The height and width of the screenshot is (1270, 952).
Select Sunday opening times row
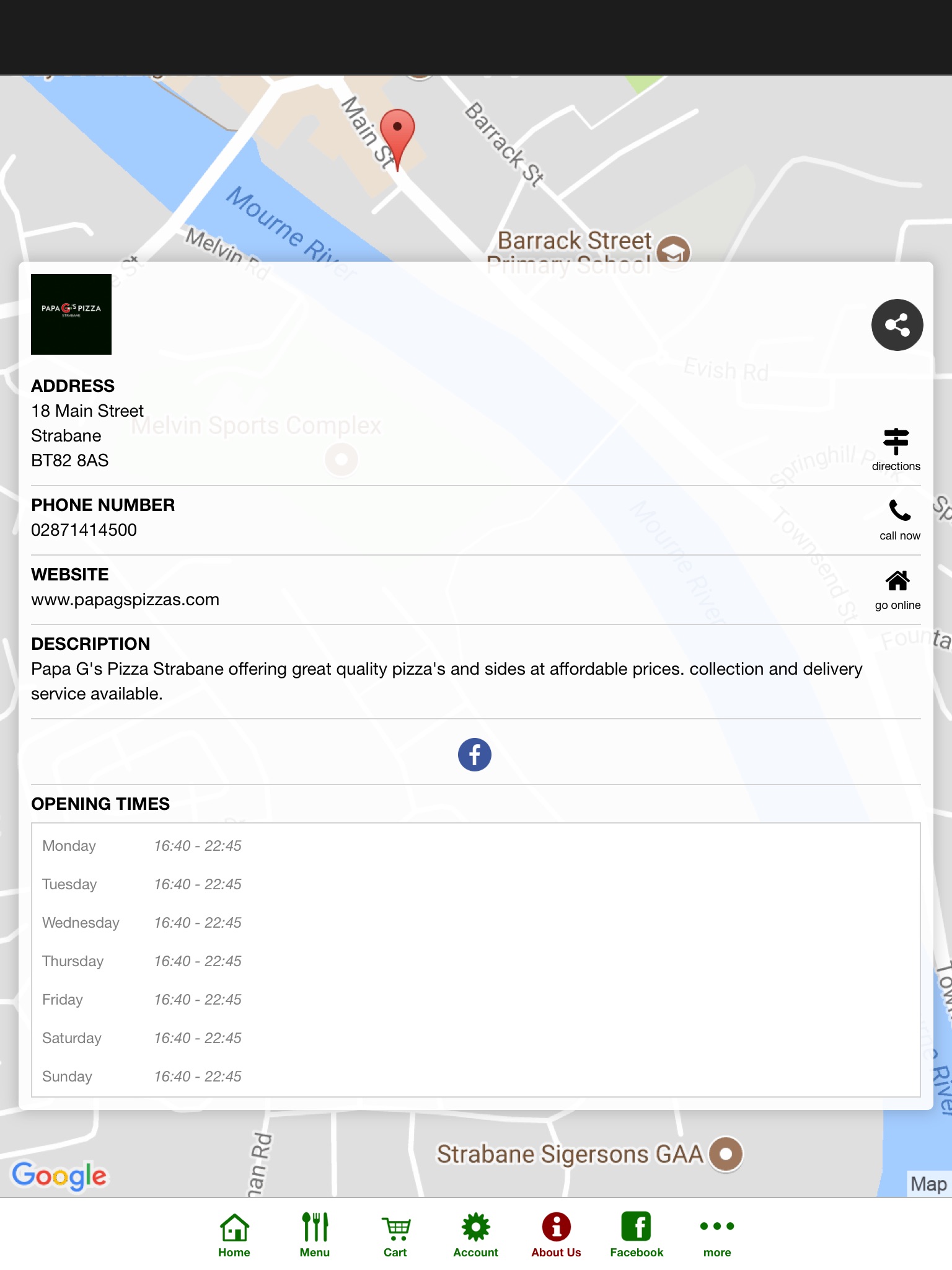[476, 1077]
